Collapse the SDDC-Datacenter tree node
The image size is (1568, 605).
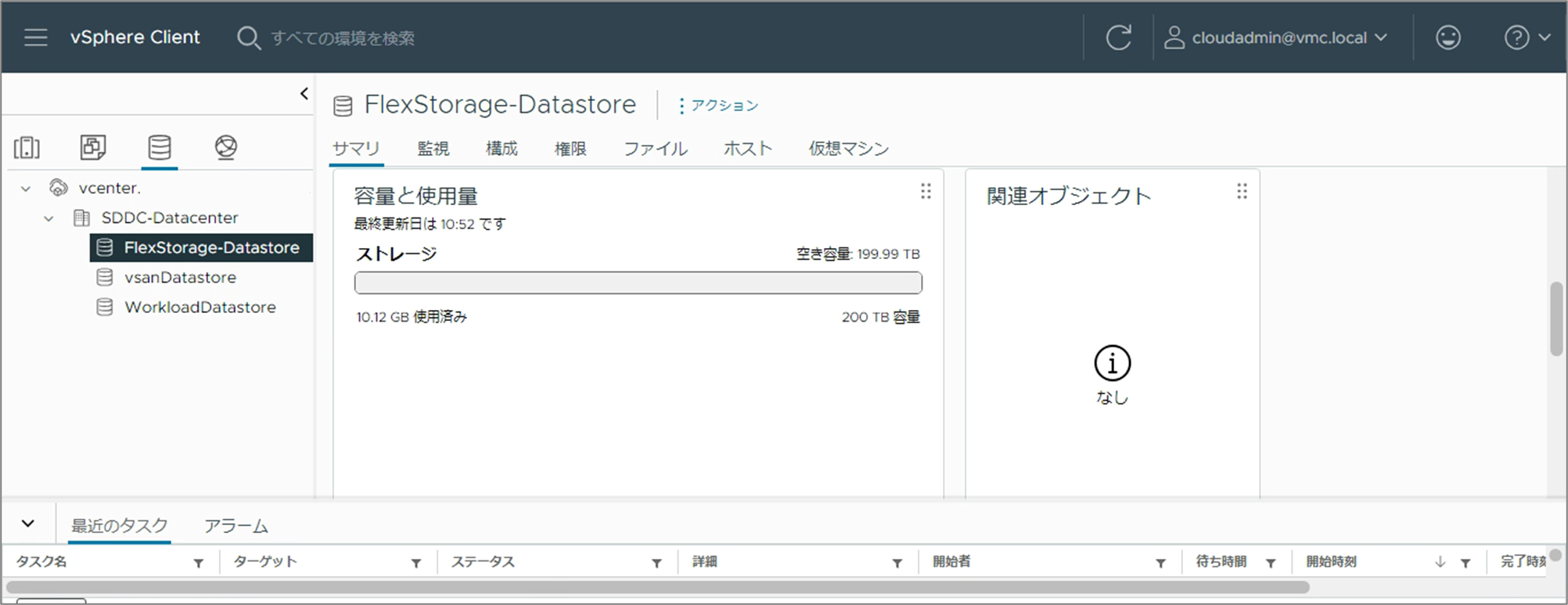coord(49,218)
